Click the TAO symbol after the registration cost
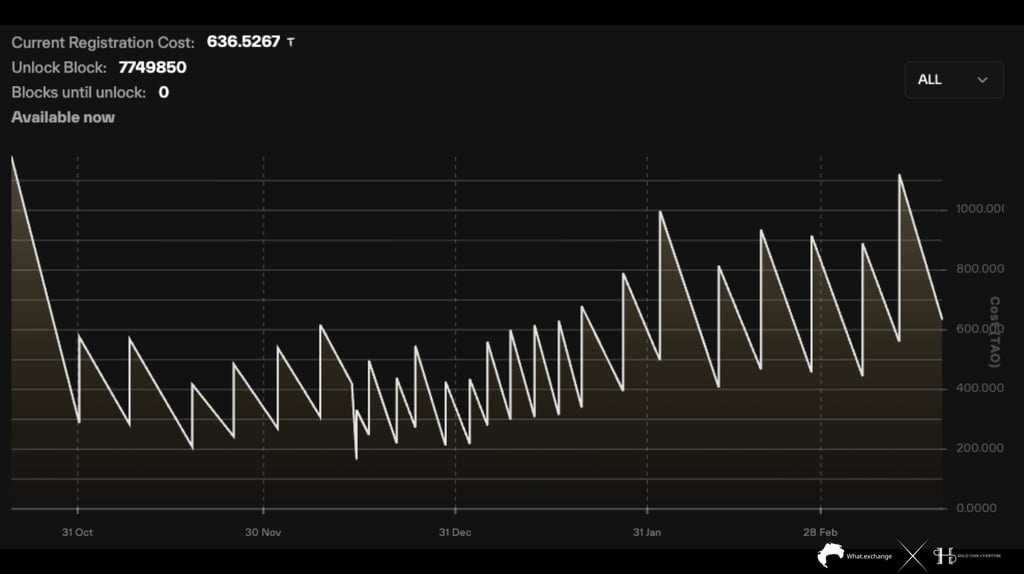Viewport: 1024px width, 574px height. pos(291,42)
